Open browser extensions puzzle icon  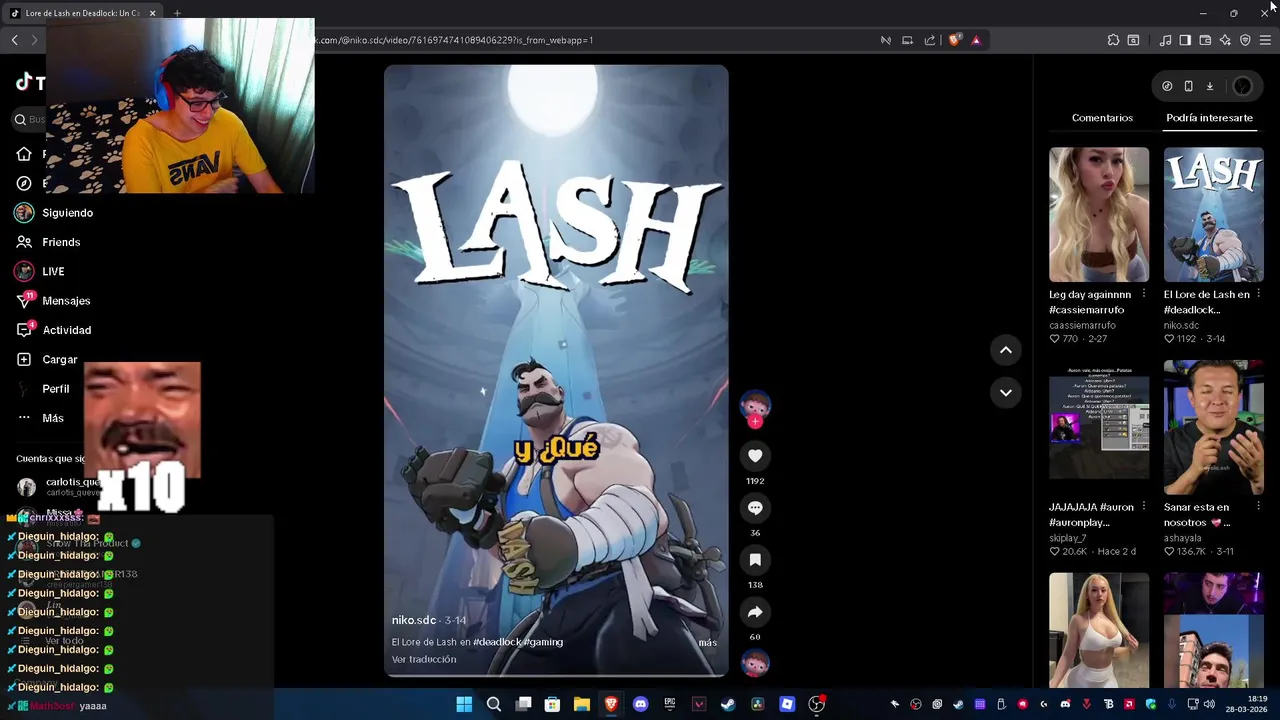click(1113, 40)
